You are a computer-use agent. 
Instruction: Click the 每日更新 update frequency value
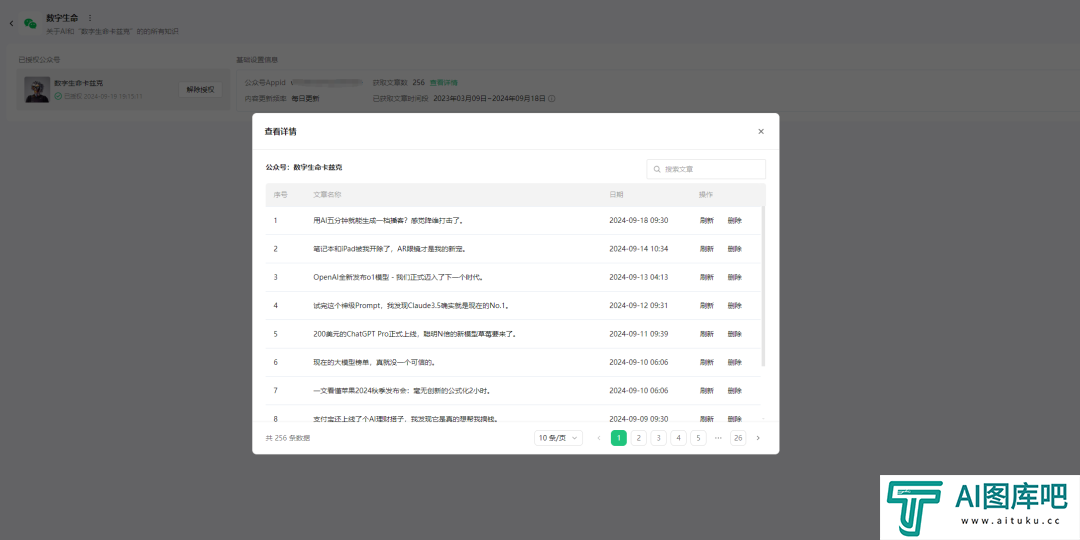click(305, 98)
